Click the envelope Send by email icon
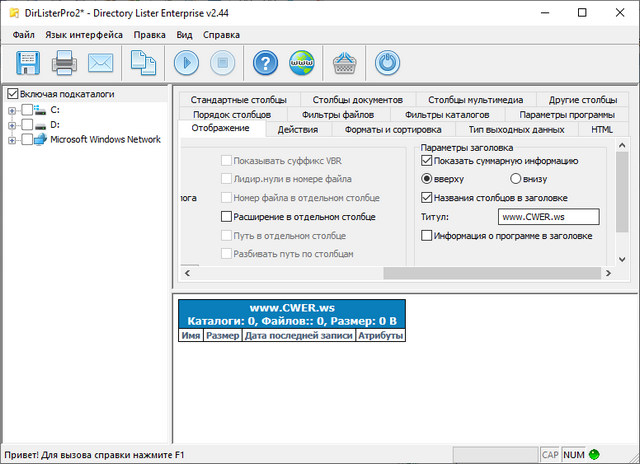The width and height of the screenshot is (640, 464). click(101, 63)
